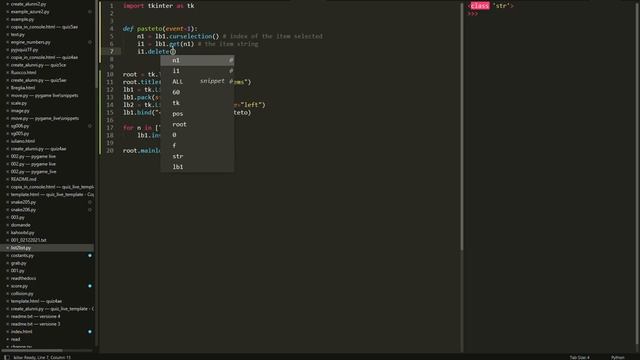Choose 'n1' from the autocomplete popup
This screenshot has width=640, height=360.
197,60
